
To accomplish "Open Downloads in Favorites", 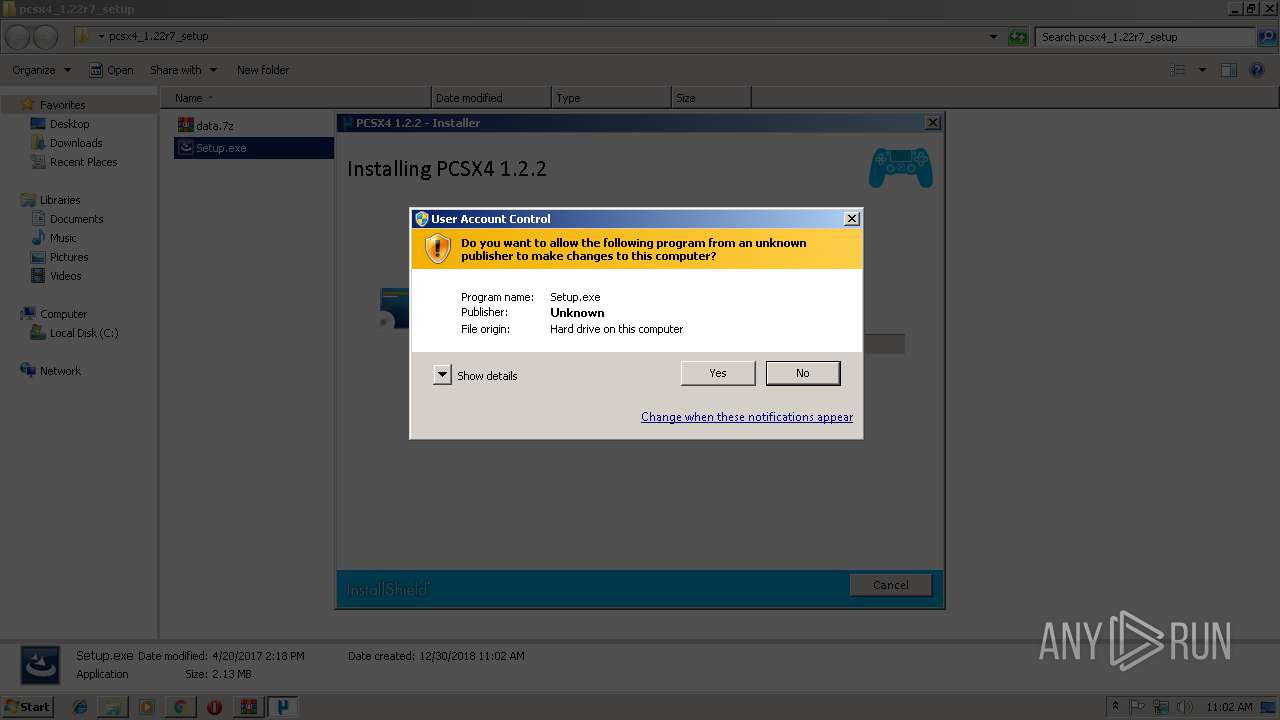I will click(76, 143).
